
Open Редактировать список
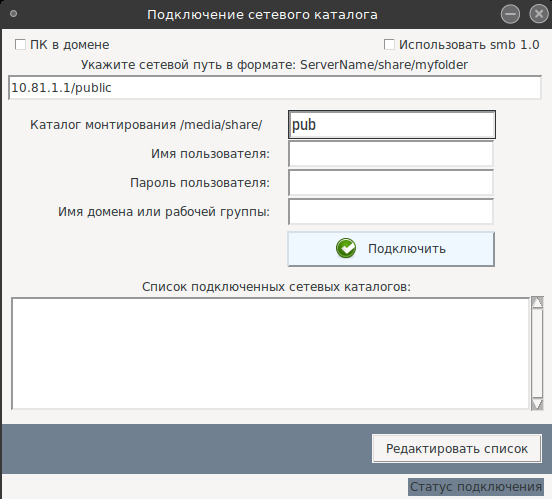click(457, 449)
